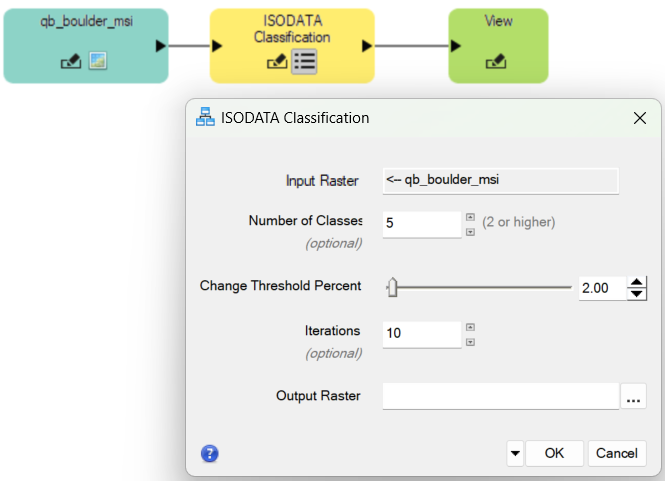This screenshot has width=665, height=481.
Task: Decrease the Iterations value
Action: [x=470, y=341]
